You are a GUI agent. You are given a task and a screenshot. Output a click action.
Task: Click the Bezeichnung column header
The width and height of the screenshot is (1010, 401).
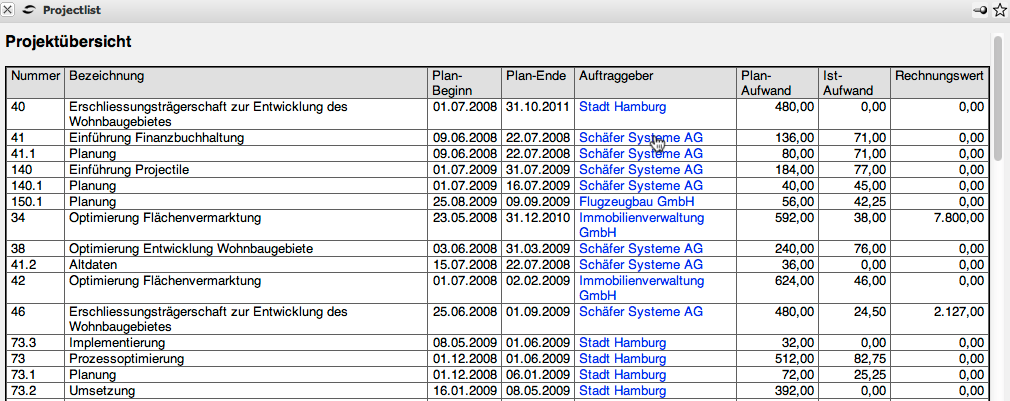(107, 76)
